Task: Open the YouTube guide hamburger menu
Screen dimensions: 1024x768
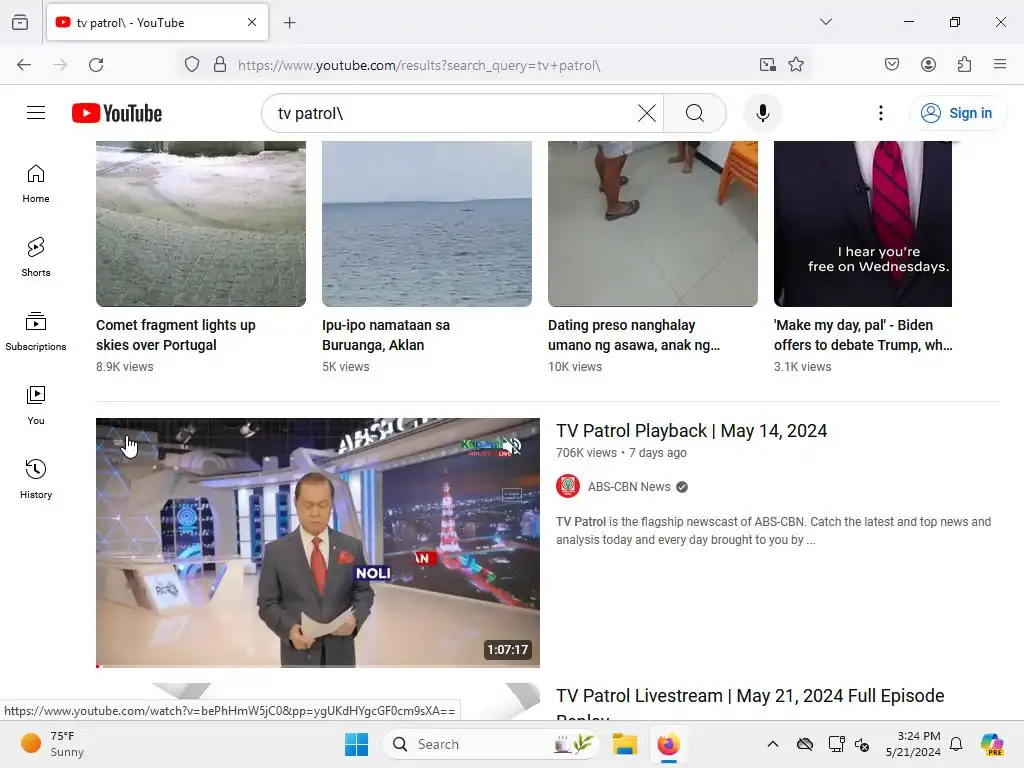Action: tap(36, 113)
